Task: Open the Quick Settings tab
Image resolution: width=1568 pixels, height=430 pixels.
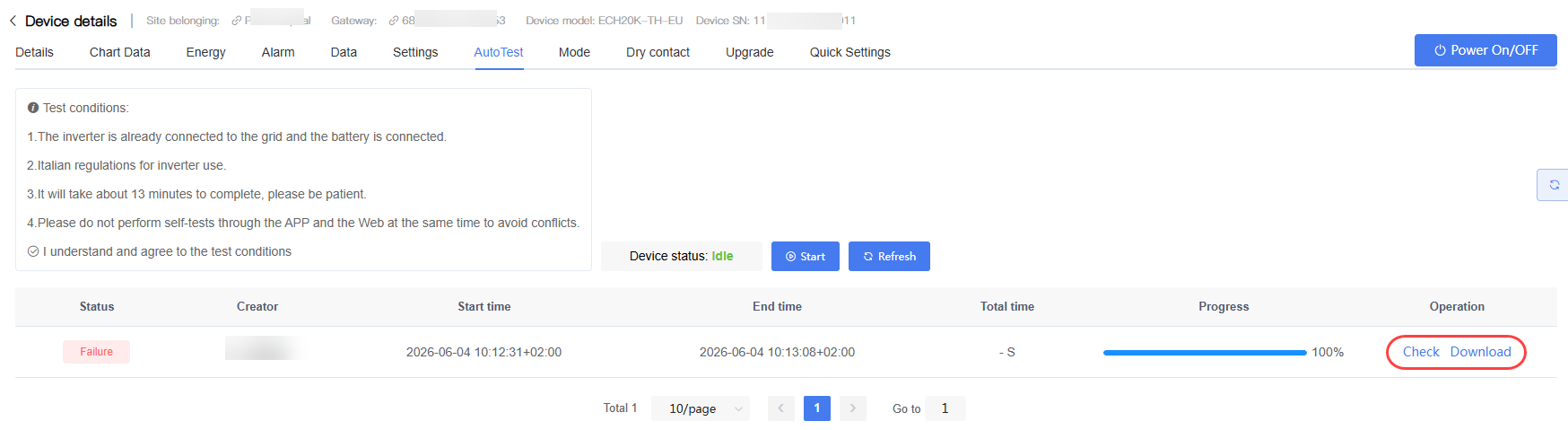Action: click(849, 52)
